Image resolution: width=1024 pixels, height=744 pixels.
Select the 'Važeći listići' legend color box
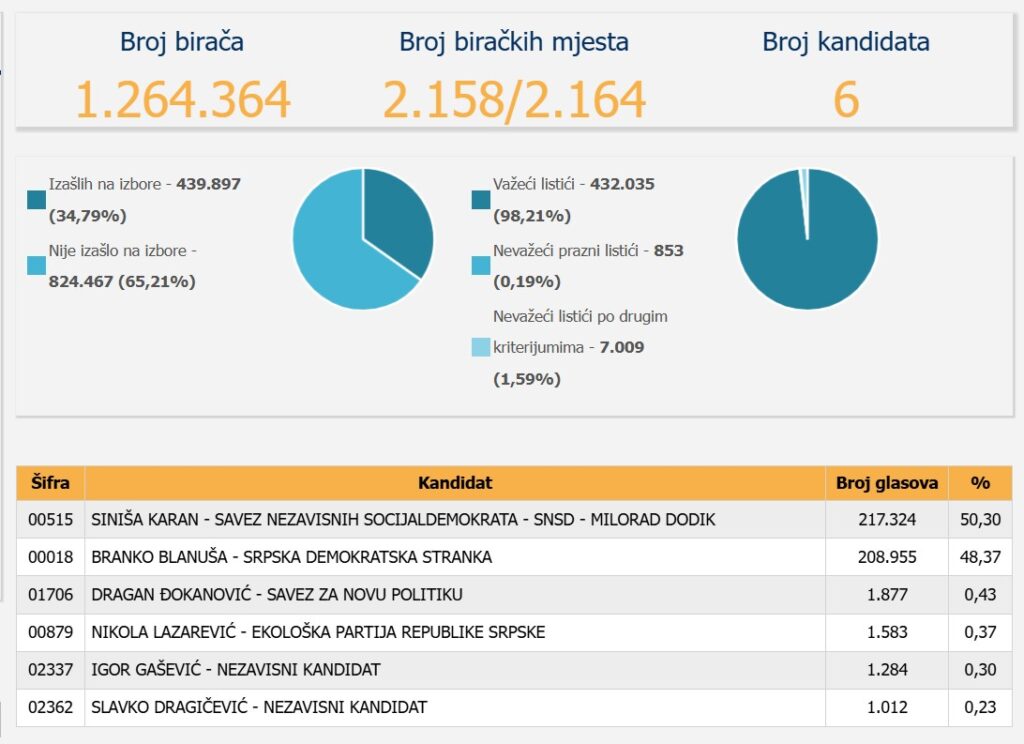(x=481, y=200)
